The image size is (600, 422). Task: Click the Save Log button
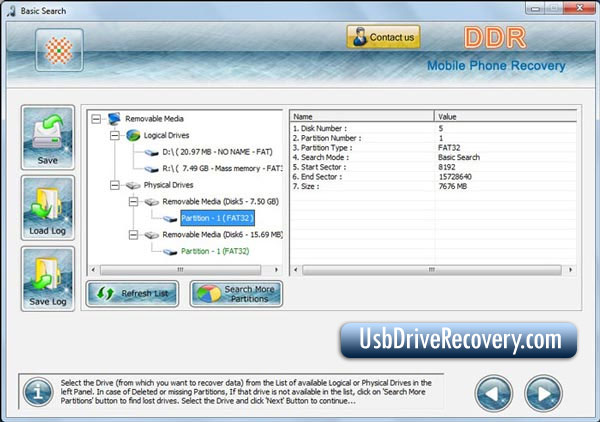pos(48,279)
